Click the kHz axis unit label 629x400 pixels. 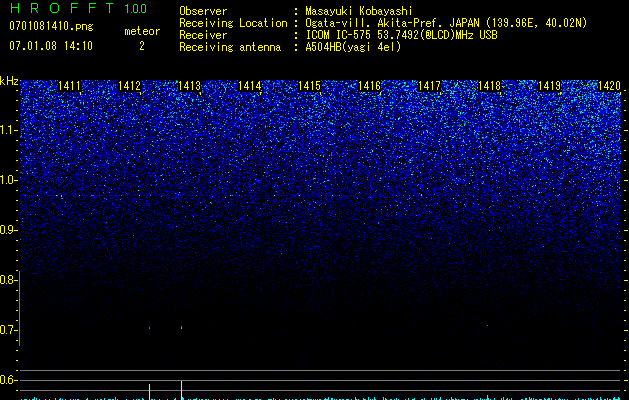coord(9,81)
